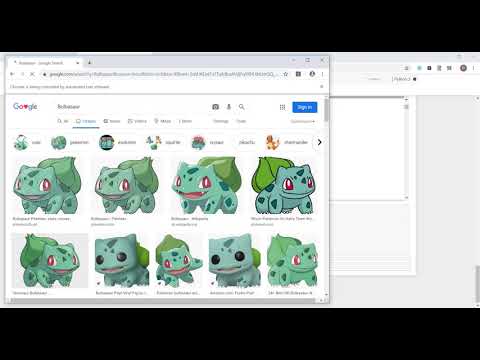
Task: Select the 'charmander' suggestion chip
Action: tap(287, 142)
